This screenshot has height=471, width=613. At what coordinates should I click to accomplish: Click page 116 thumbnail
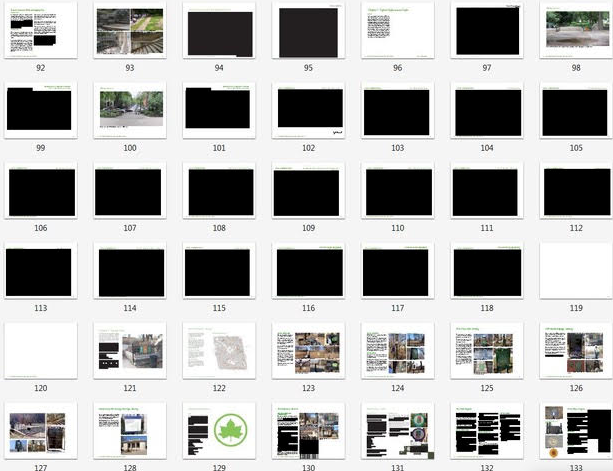(308, 270)
